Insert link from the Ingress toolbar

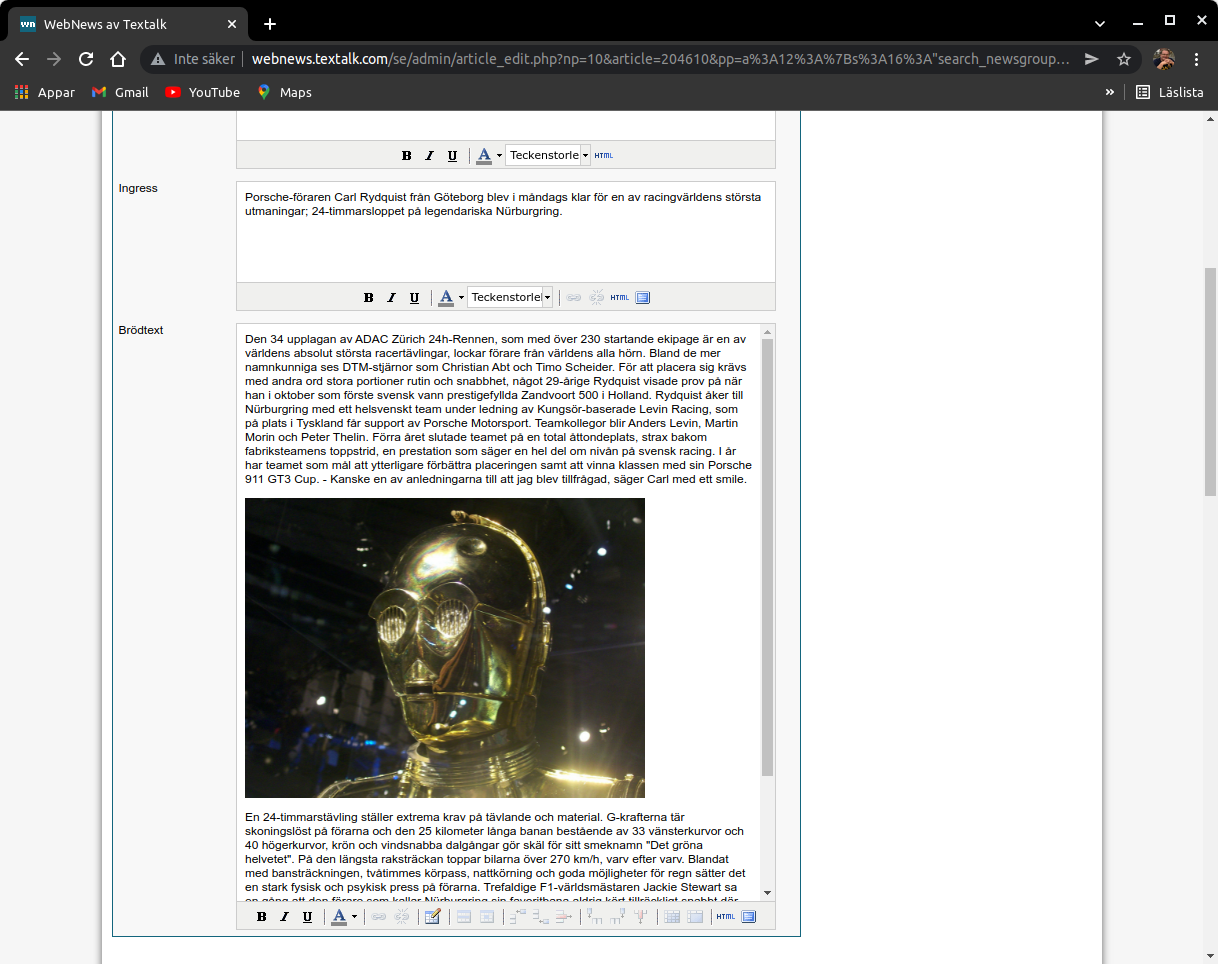pos(574,297)
